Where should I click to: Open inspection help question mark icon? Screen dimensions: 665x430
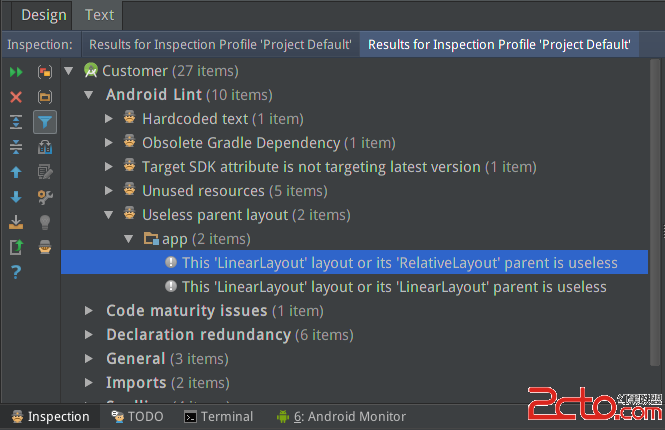click(x=16, y=272)
